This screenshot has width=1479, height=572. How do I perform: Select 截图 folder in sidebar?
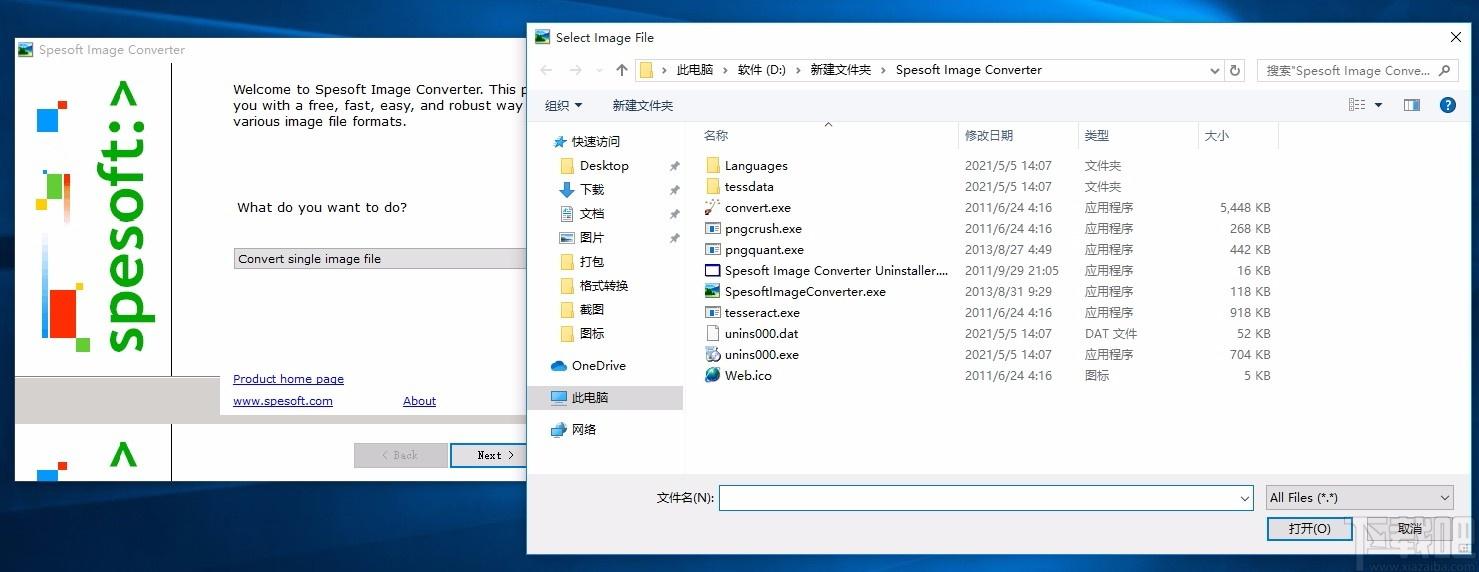click(x=592, y=310)
